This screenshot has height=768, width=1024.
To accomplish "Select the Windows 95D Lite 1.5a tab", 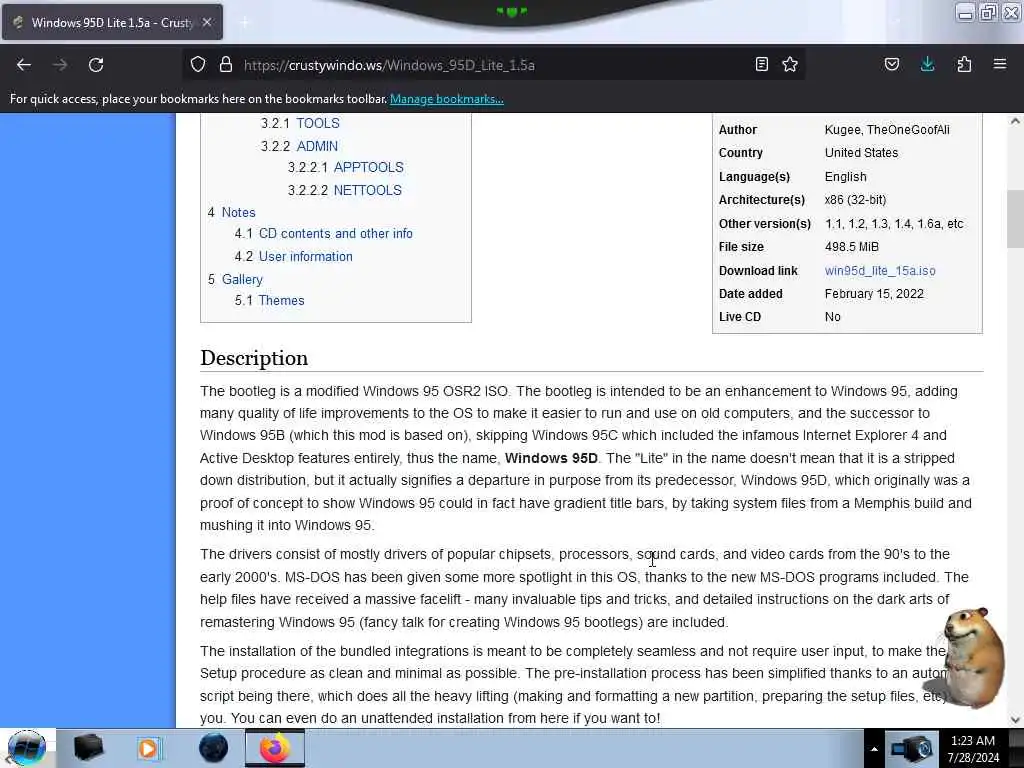I will click(x=112, y=22).
